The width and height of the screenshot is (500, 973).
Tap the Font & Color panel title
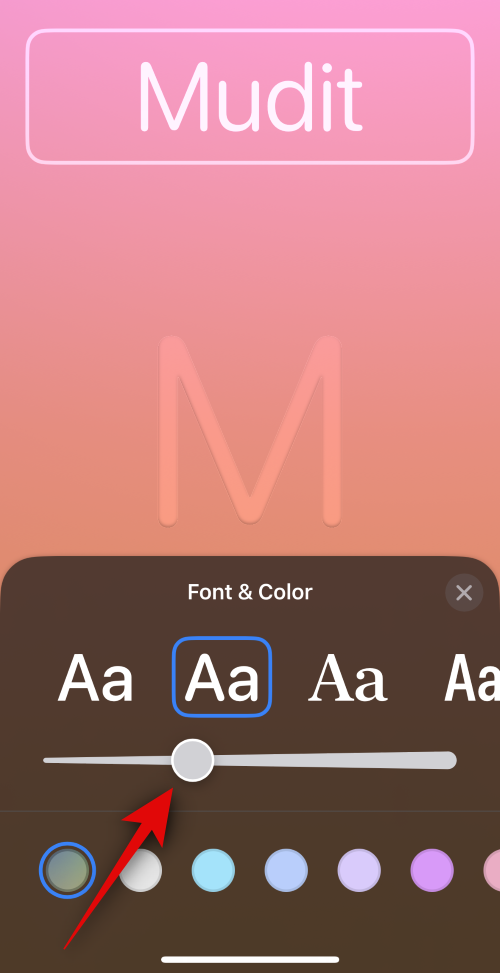pyautogui.click(x=250, y=592)
